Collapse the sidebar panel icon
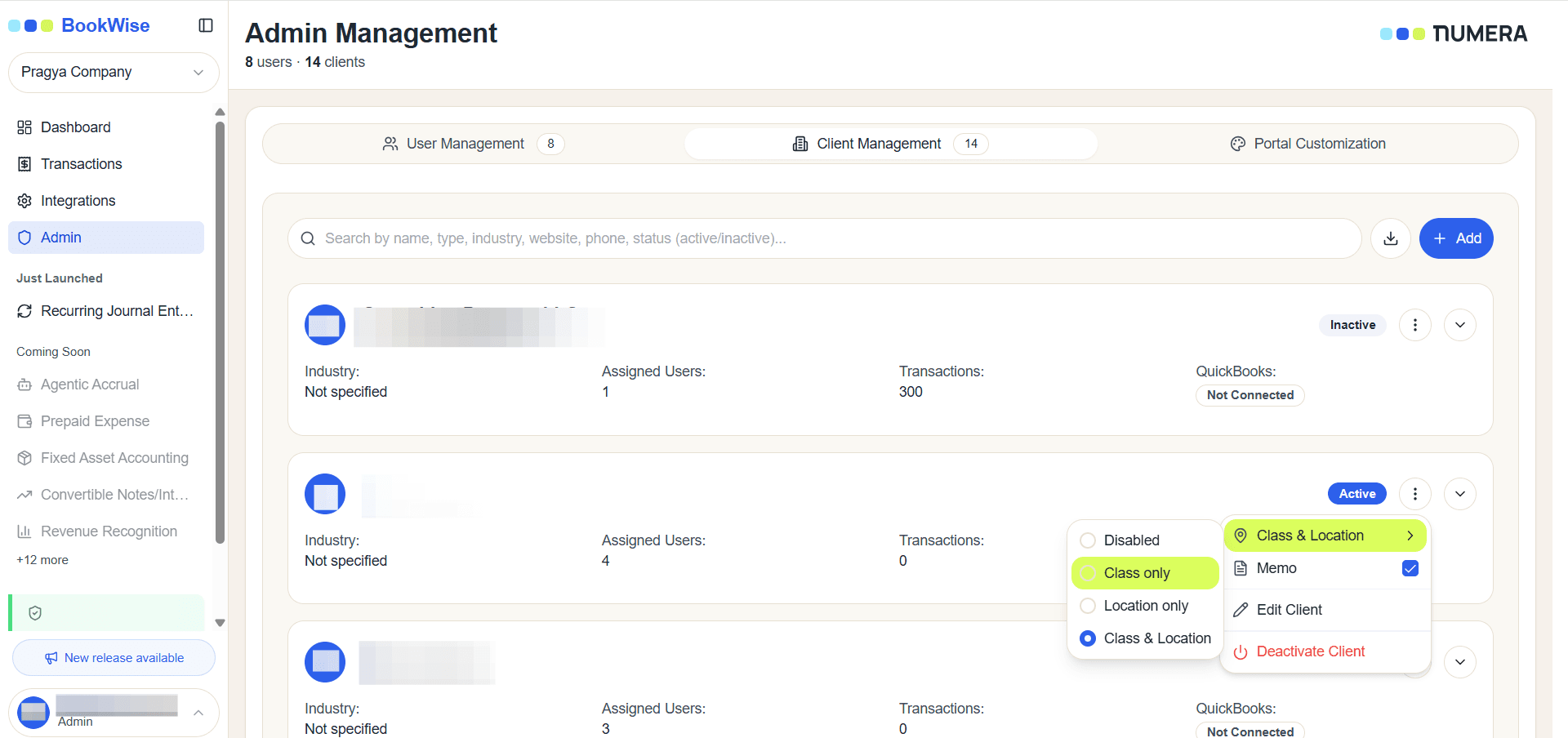The height and width of the screenshot is (738, 1568). [206, 25]
